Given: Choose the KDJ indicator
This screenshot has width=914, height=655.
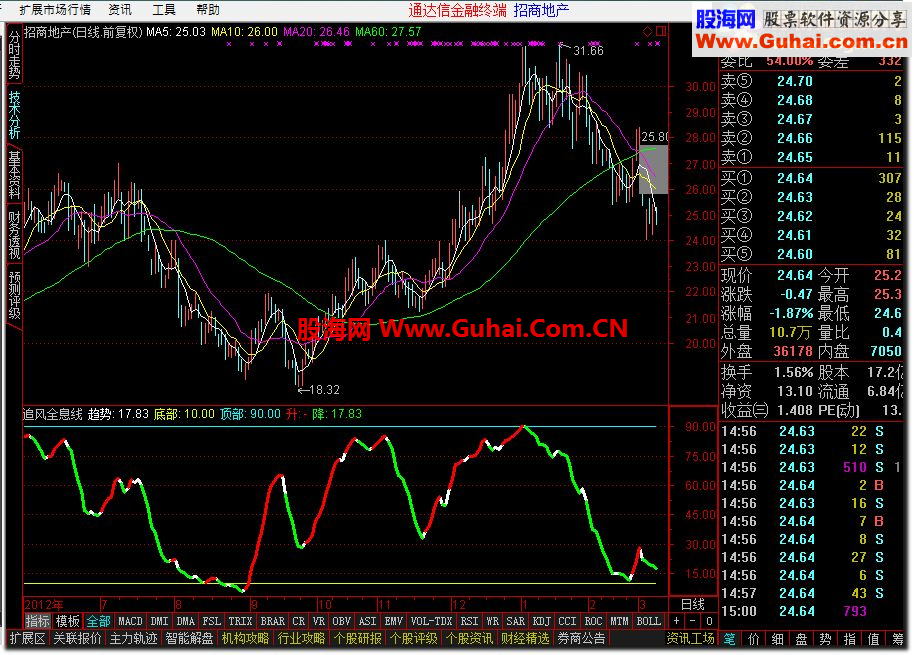Looking at the screenshot, I should tap(542, 621).
